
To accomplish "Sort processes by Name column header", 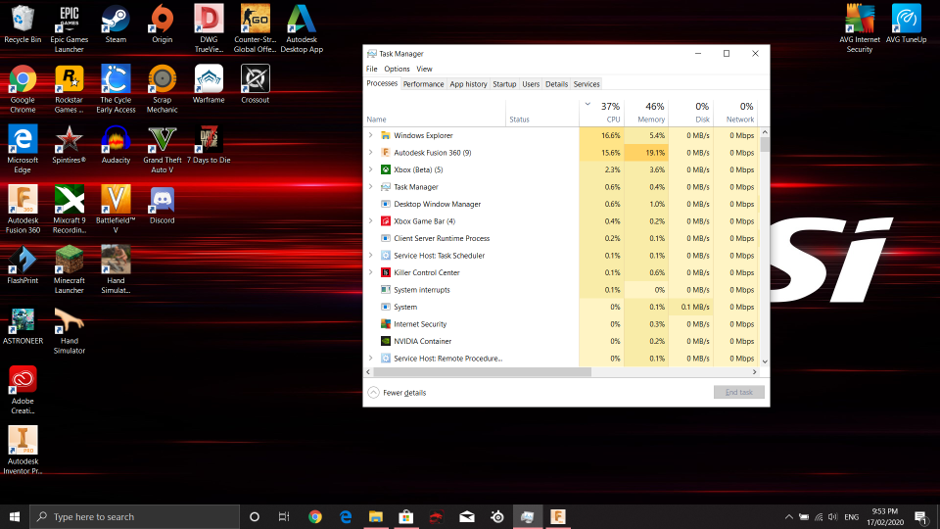I will pos(435,112).
